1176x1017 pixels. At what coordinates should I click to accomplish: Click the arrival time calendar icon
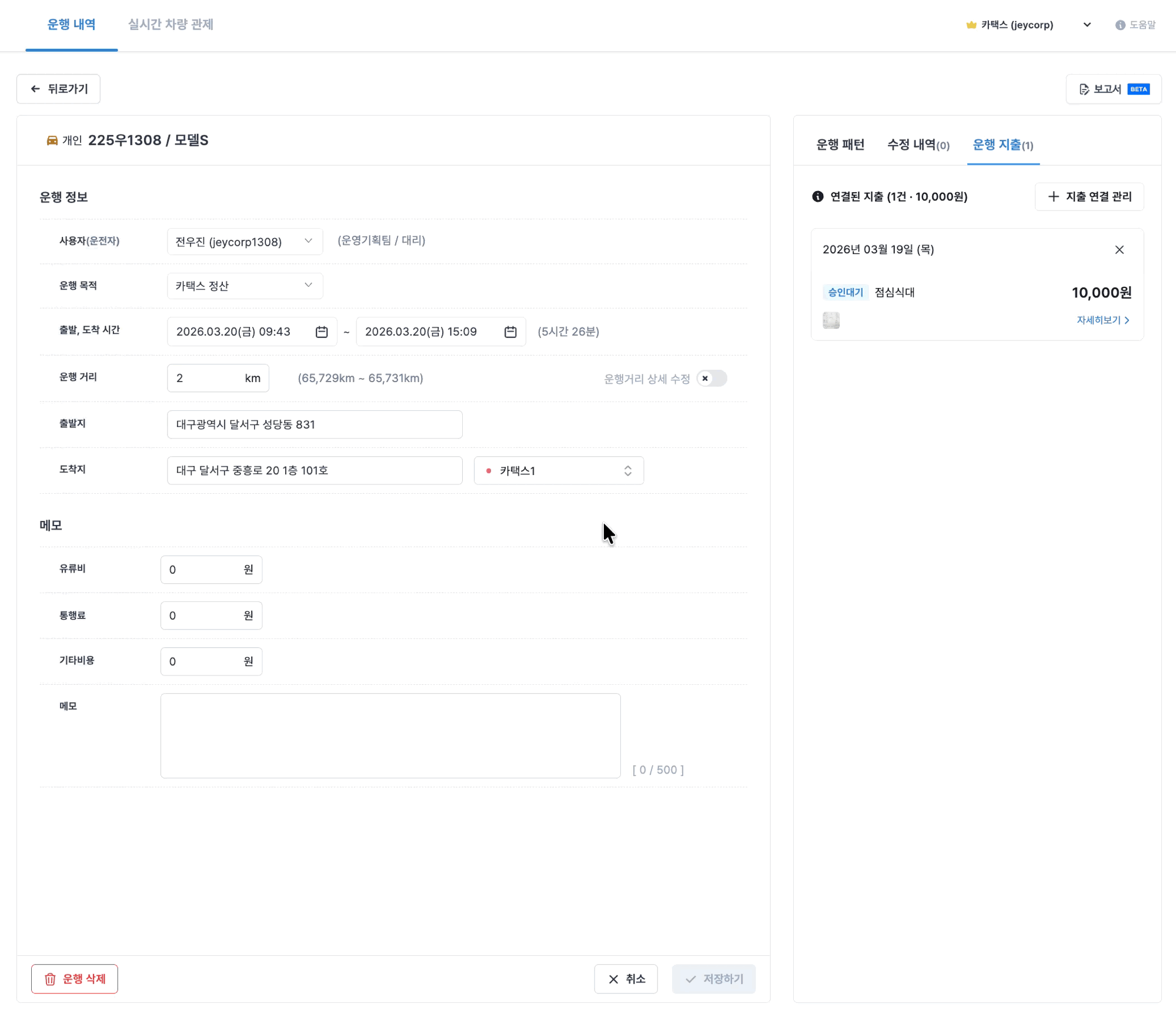pyautogui.click(x=510, y=332)
